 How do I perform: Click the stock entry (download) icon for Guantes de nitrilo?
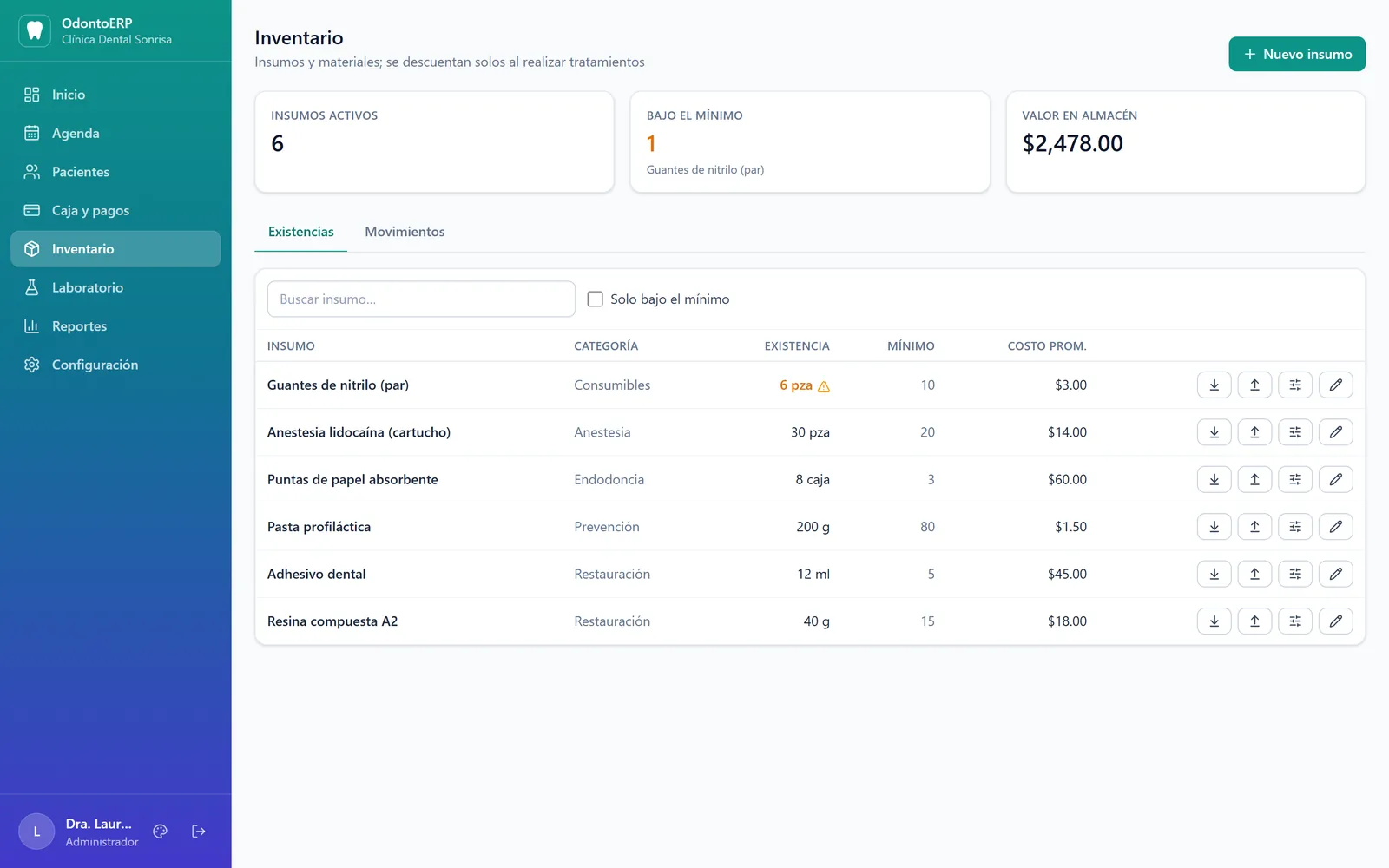tap(1214, 385)
